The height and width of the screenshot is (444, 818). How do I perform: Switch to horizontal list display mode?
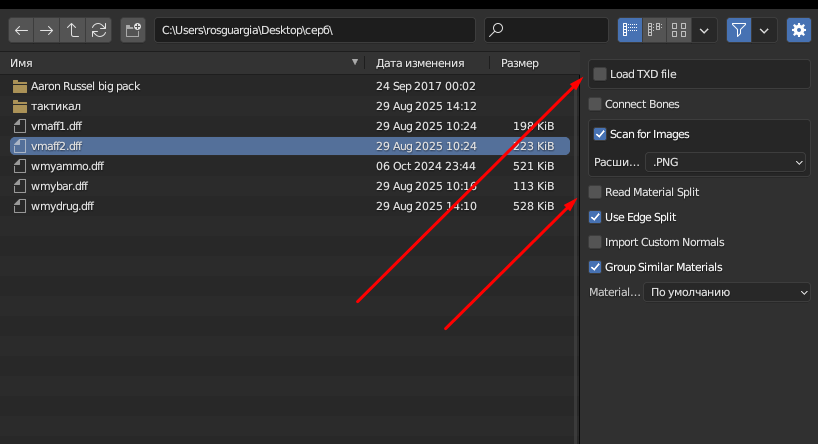[x=655, y=30]
